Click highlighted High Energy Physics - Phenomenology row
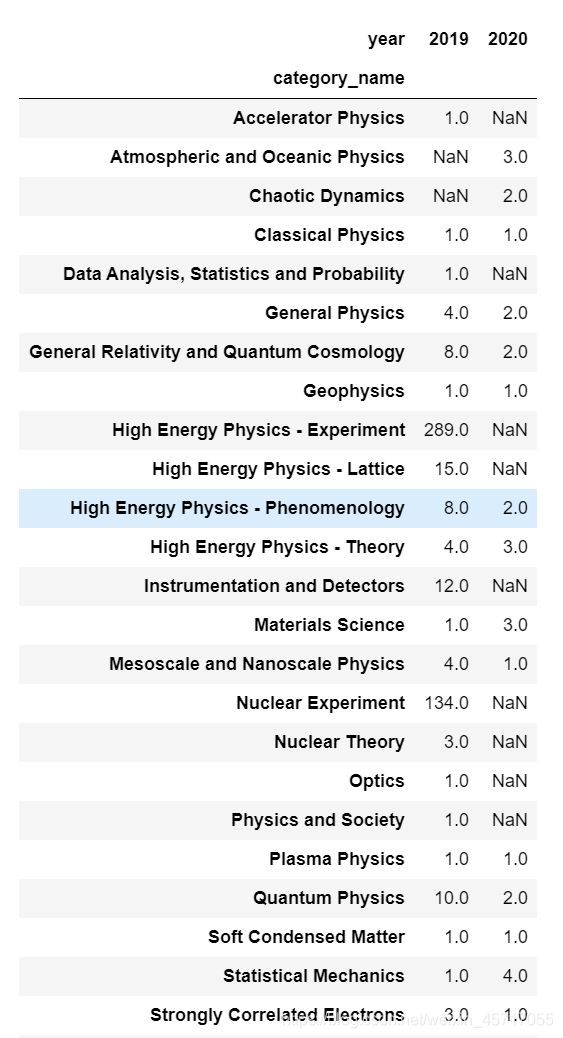The image size is (563, 1038). pyautogui.click(x=278, y=508)
